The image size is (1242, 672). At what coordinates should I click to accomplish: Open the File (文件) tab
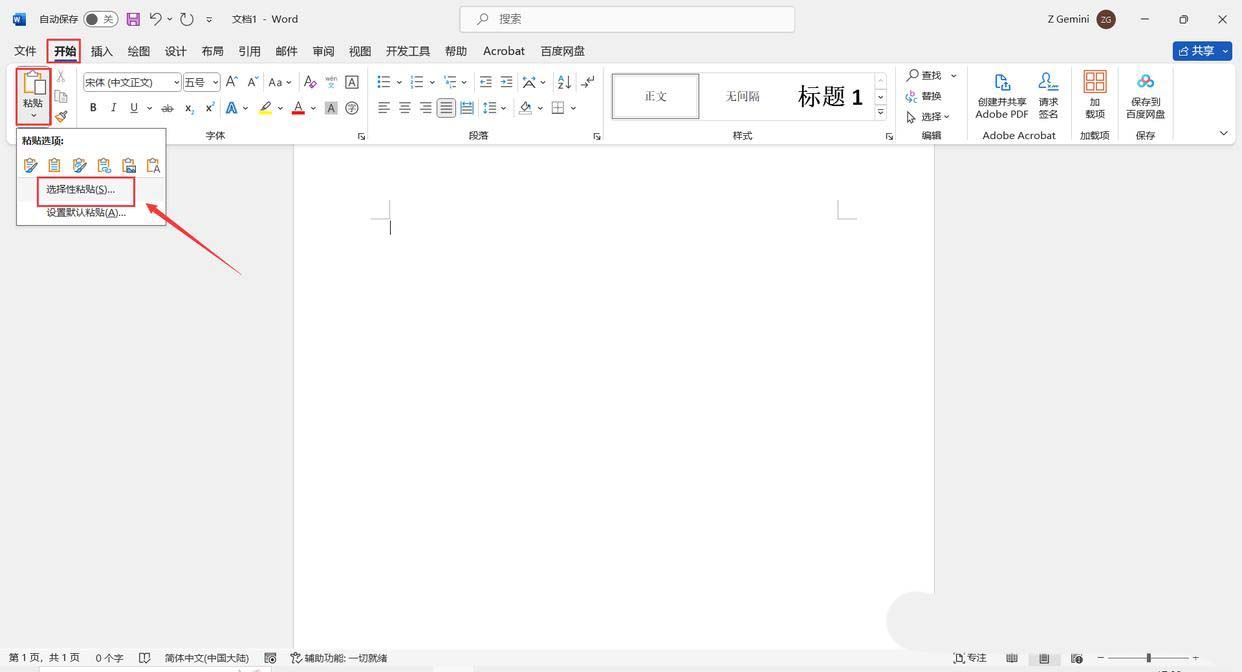pyautogui.click(x=25, y=51)
